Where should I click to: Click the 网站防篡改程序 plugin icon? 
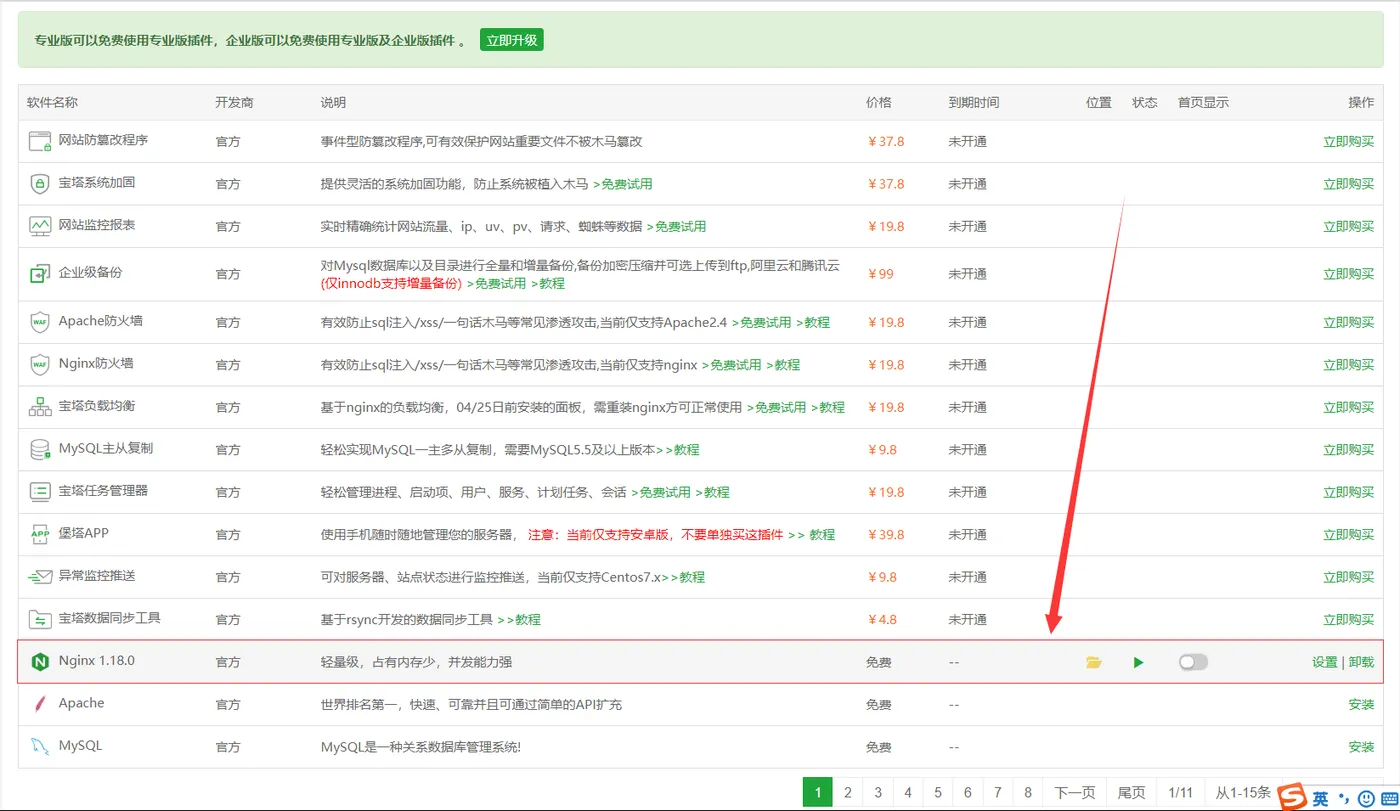(40, 141)
